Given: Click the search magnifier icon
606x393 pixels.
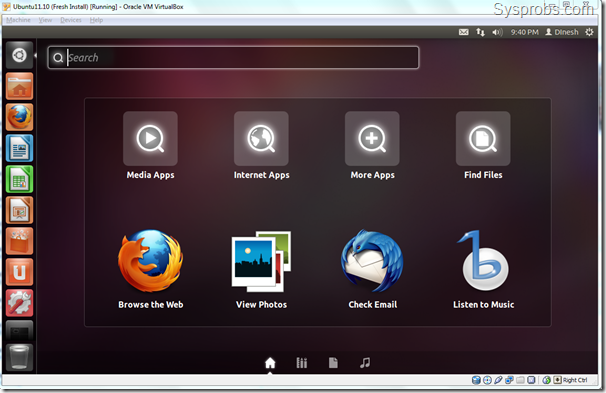Looking at the screenshot, I should pyautogui.click(x=58, y=58).
